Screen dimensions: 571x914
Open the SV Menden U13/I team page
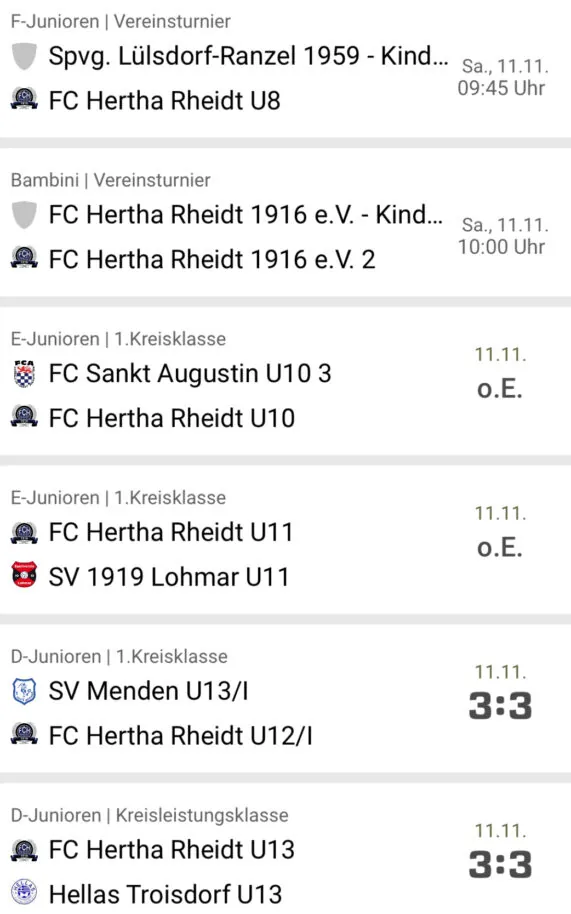(x=149, y=691)
